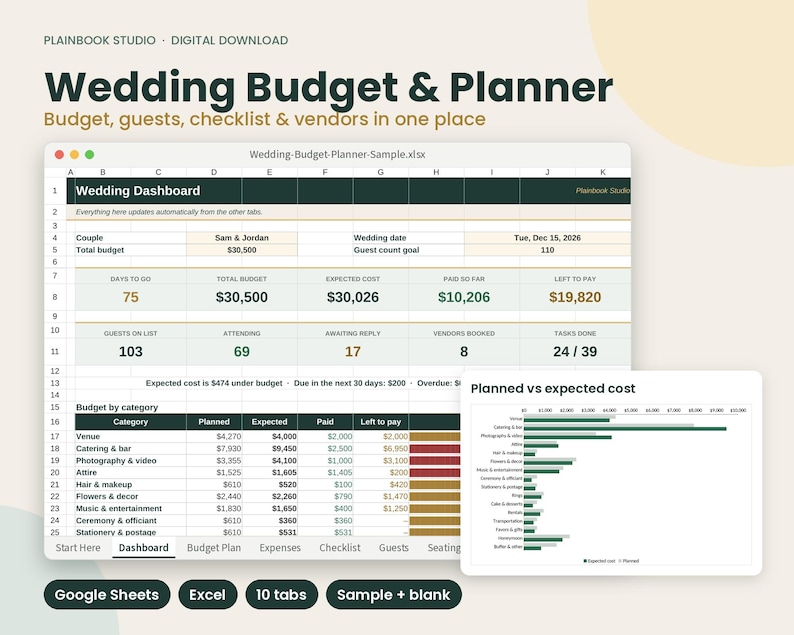The height and width of the screenshot is (635, 794).
Task: Click the Wedding Dashboard title cell
Action: [x=138, y=191]
